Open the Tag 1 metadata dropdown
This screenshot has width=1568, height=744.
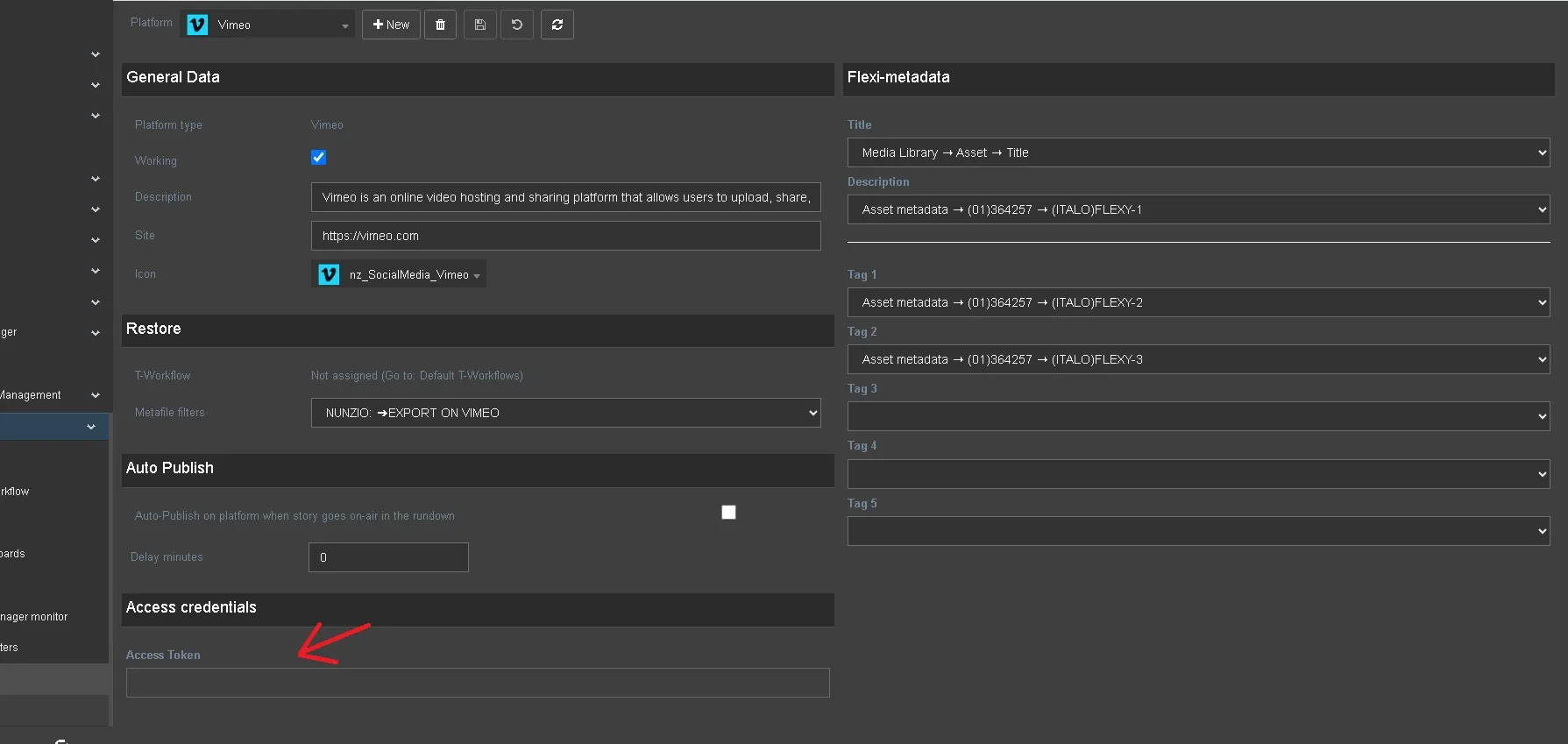point(1197,302)
